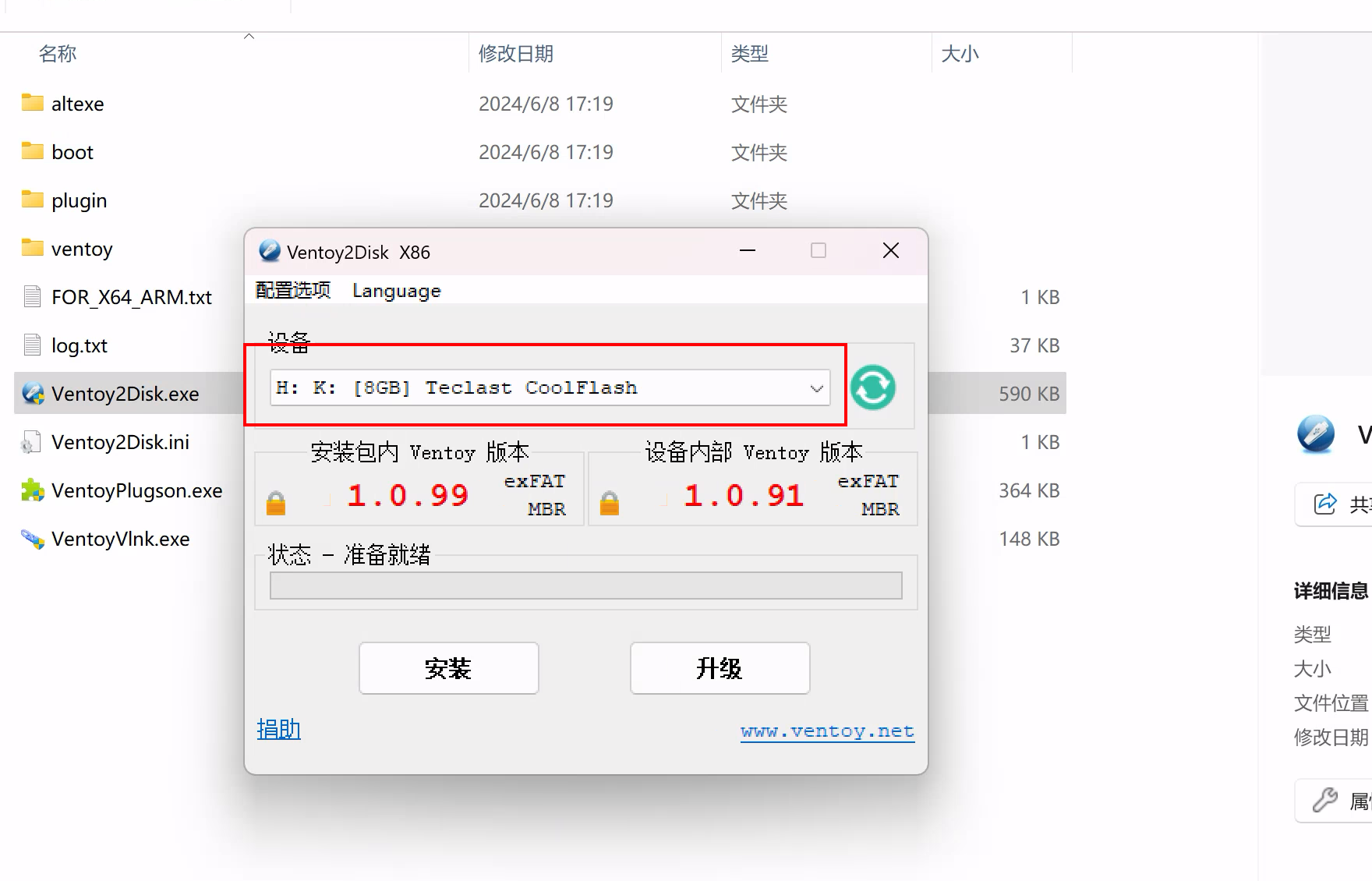Select the altexe folder icon
Viewport: 1372px width, 881px height.
33,103
